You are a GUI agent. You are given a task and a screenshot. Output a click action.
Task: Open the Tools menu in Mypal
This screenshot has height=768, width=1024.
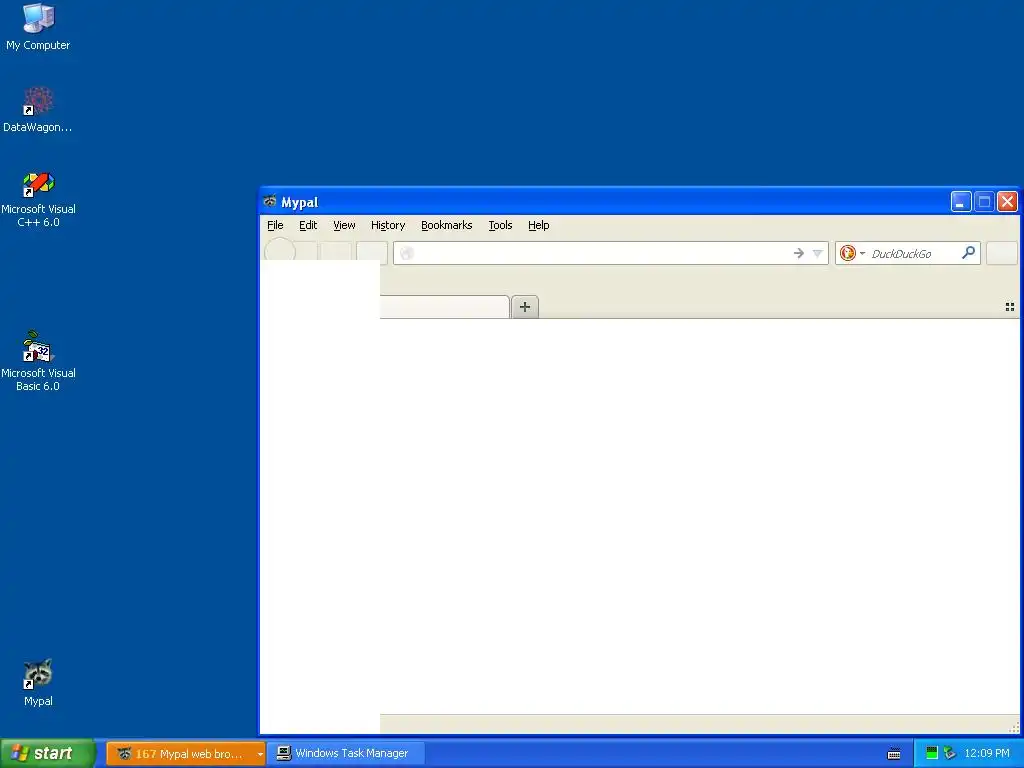pos(500,225)
